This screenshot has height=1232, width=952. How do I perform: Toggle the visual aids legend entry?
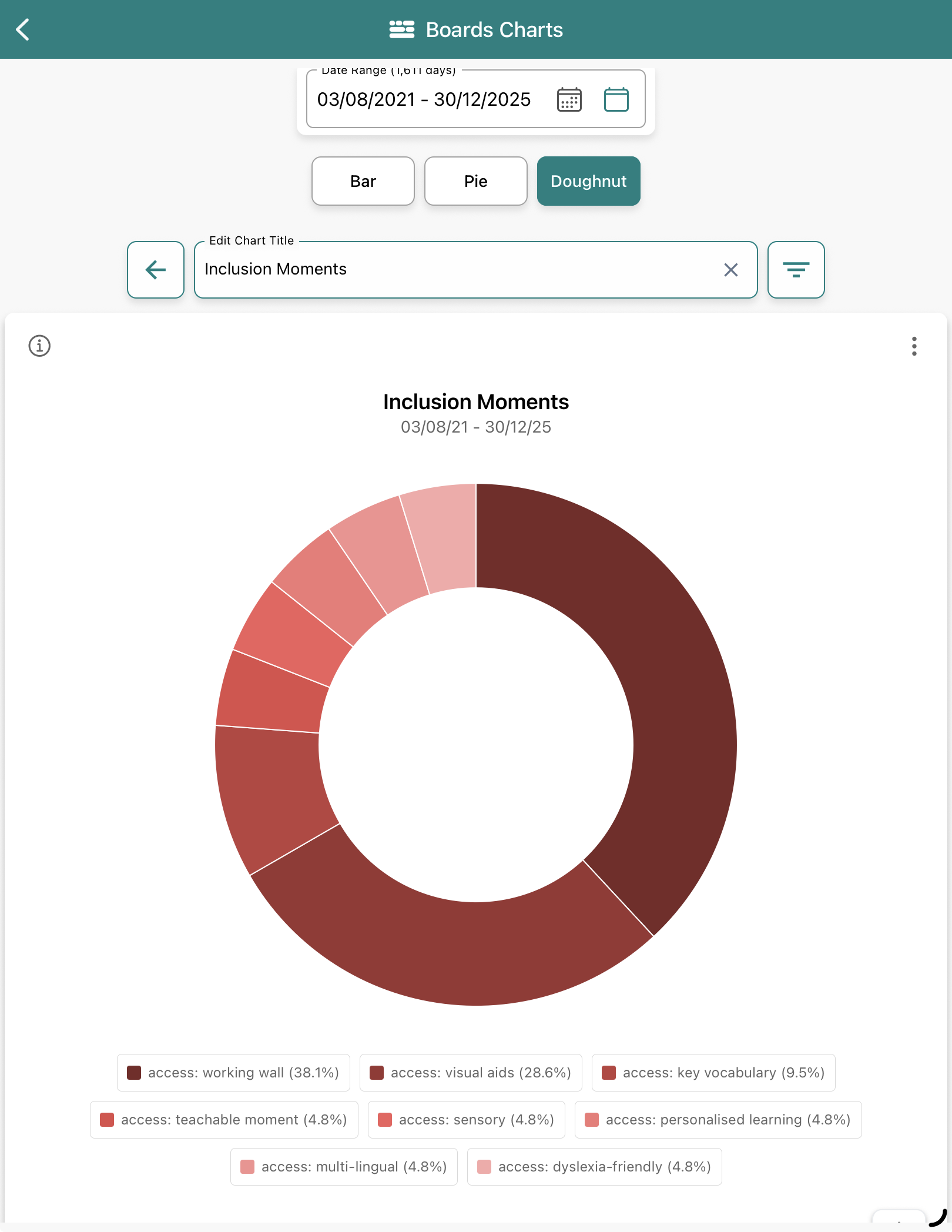click(x=470, y=1072)
